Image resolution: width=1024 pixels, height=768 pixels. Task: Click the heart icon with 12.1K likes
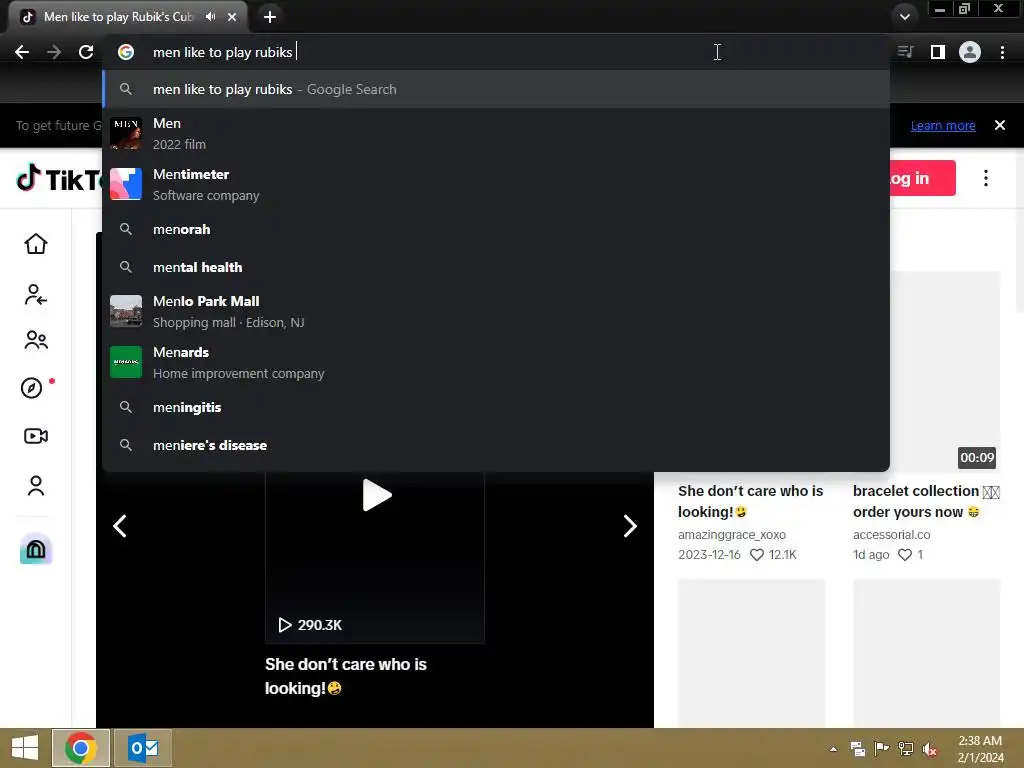tap(757, 555)
